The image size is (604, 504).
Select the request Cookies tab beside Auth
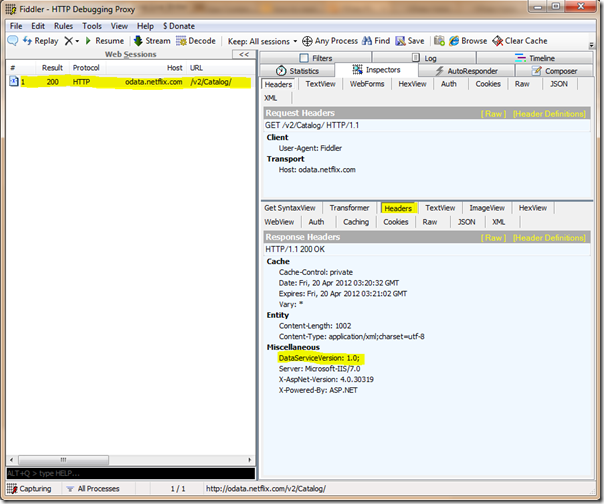488,84
